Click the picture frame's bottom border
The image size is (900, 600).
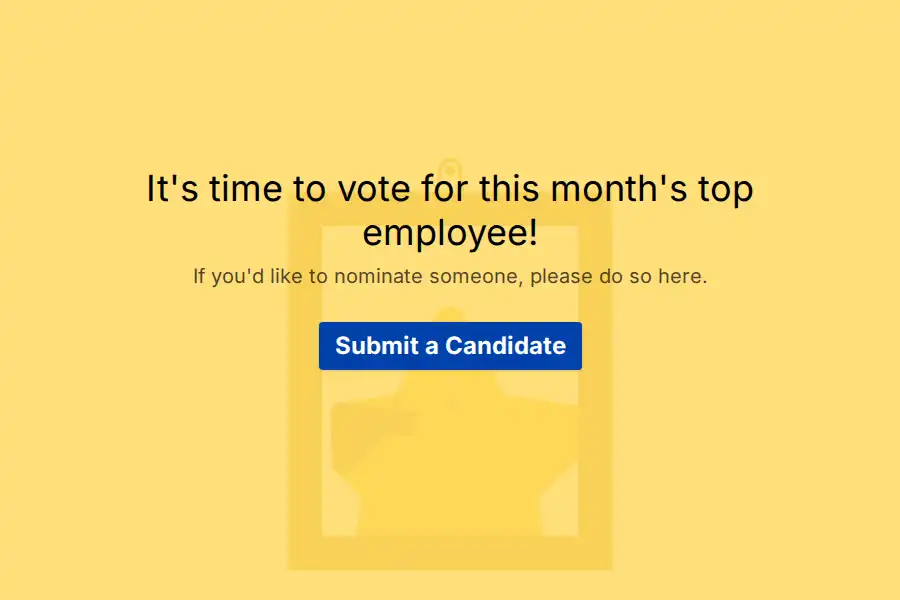click(x=450, y=552)
